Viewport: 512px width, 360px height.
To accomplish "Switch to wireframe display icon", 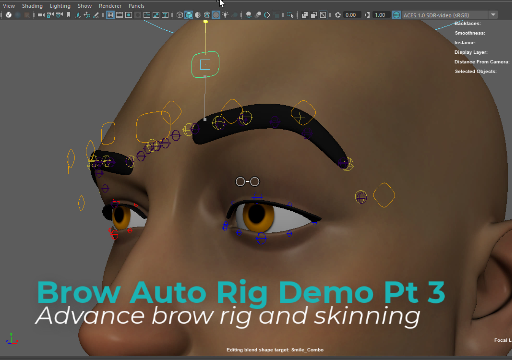I will (180, 15).
